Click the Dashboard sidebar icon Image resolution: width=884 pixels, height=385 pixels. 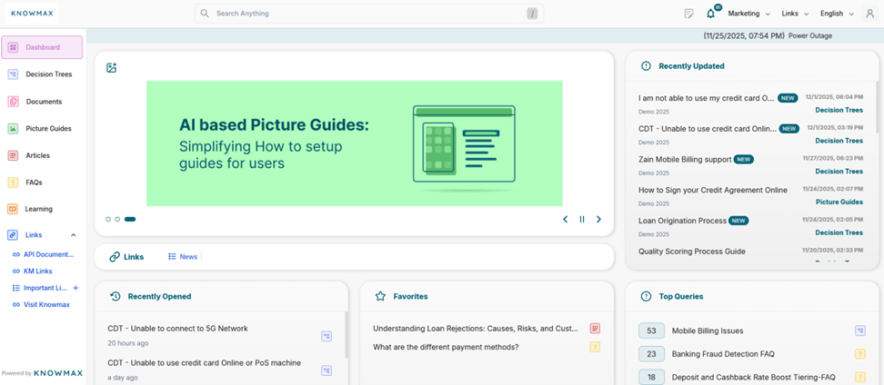[13, 47]
